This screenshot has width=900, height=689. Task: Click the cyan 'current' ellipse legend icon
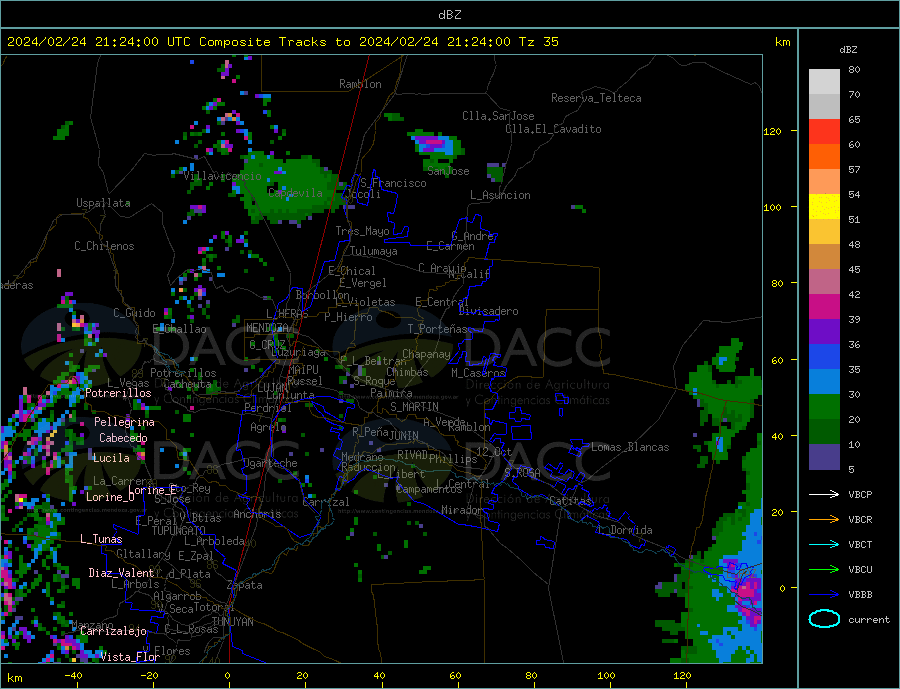pyautogui.click(x=824, y=619)
